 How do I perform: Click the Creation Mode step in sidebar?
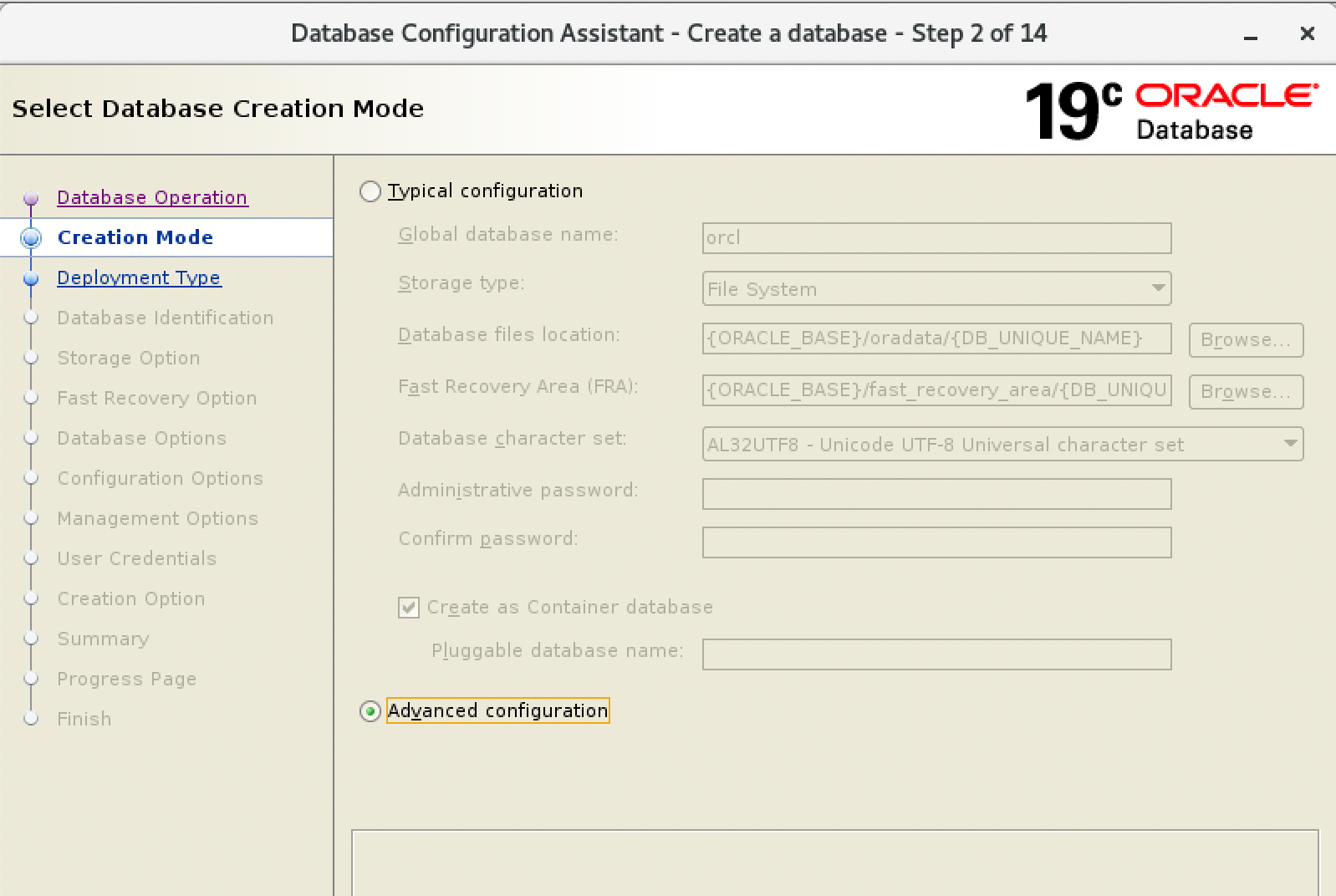(135, 237)
